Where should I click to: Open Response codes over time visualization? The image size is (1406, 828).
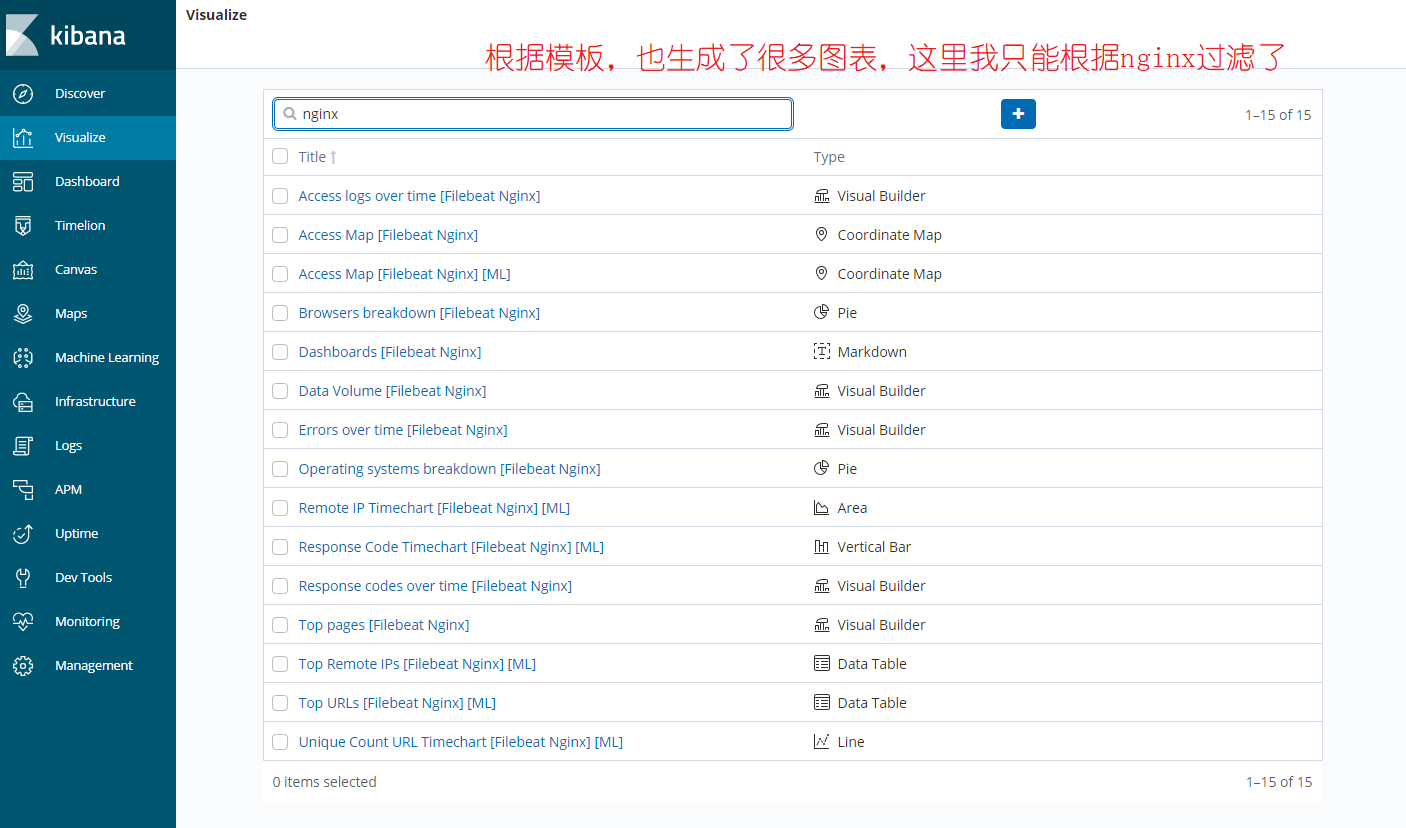pyautogui.click(x=435, y=586)
